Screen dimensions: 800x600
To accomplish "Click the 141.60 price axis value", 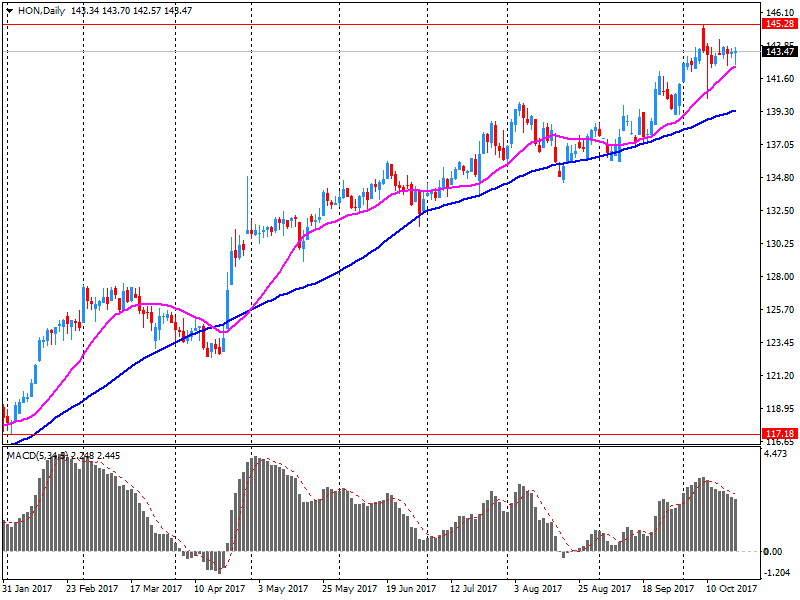I will pyautogui.click(x=781, y=79).
